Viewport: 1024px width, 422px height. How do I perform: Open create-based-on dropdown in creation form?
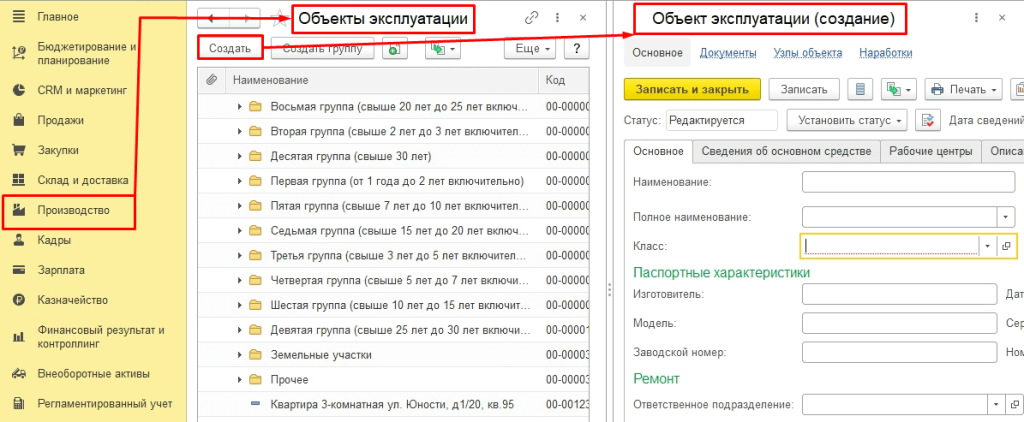899,89
